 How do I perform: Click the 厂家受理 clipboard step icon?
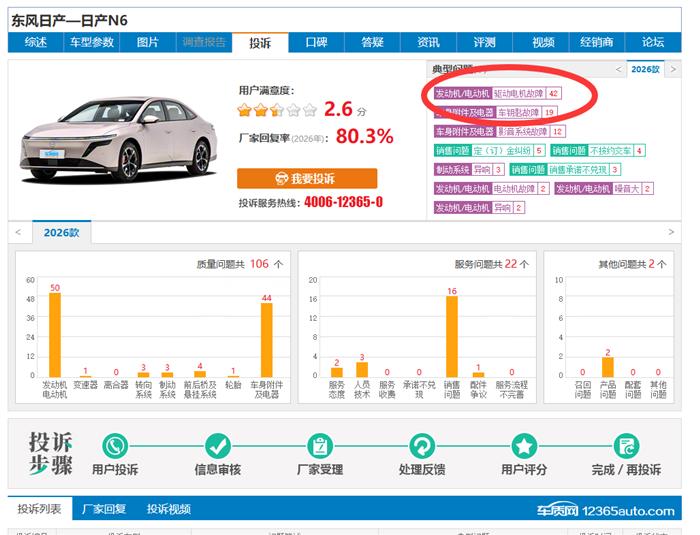click(x=319, y=446)
